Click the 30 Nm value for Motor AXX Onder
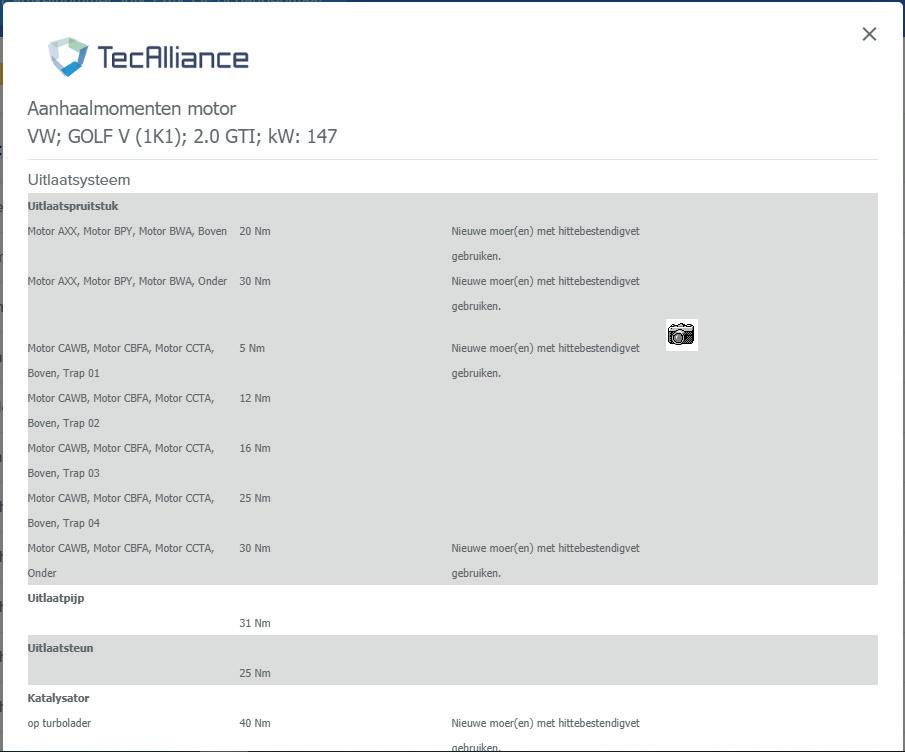Viewport: 905px width, 752px height. tap(255, 282)
